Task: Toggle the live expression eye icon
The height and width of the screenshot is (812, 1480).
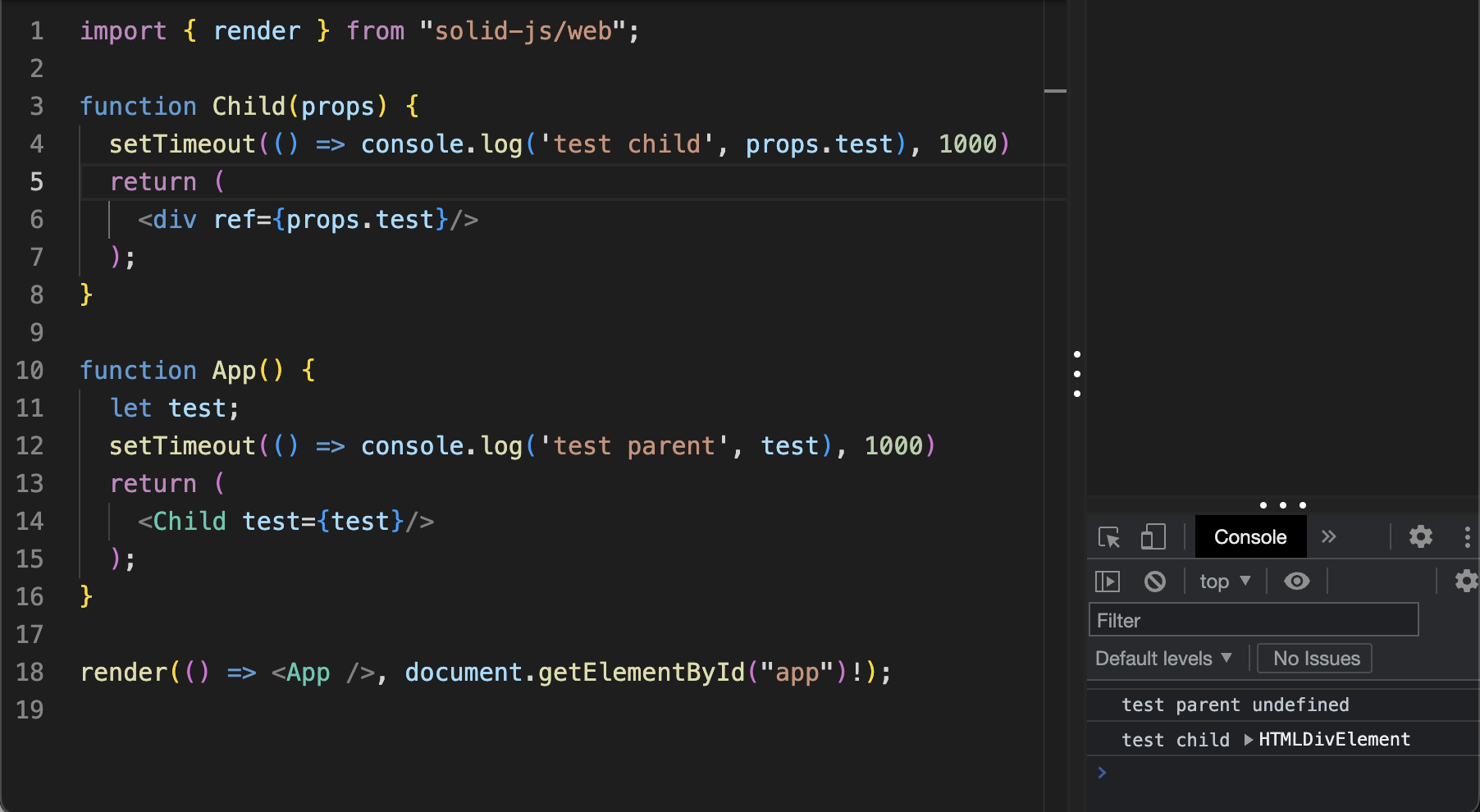Action: click(1297, 582)
